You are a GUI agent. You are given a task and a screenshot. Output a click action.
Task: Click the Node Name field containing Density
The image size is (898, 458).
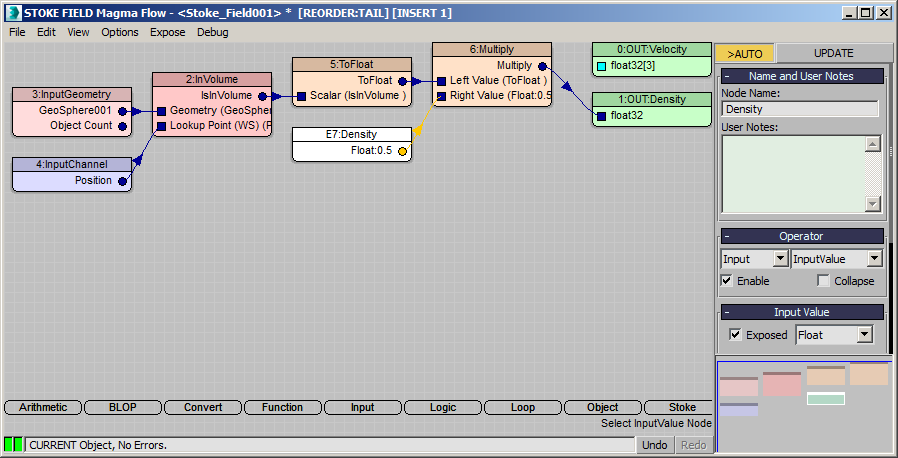pos(799,109)
